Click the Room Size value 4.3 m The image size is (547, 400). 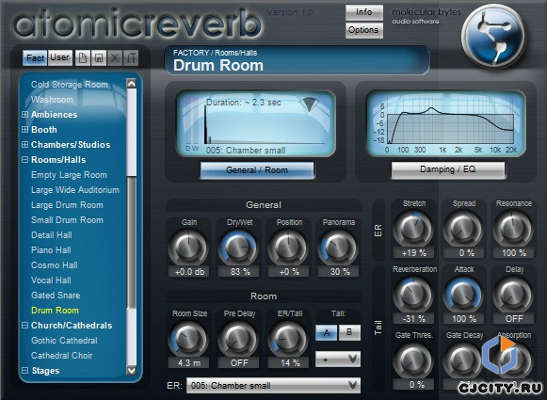(189, 363)
